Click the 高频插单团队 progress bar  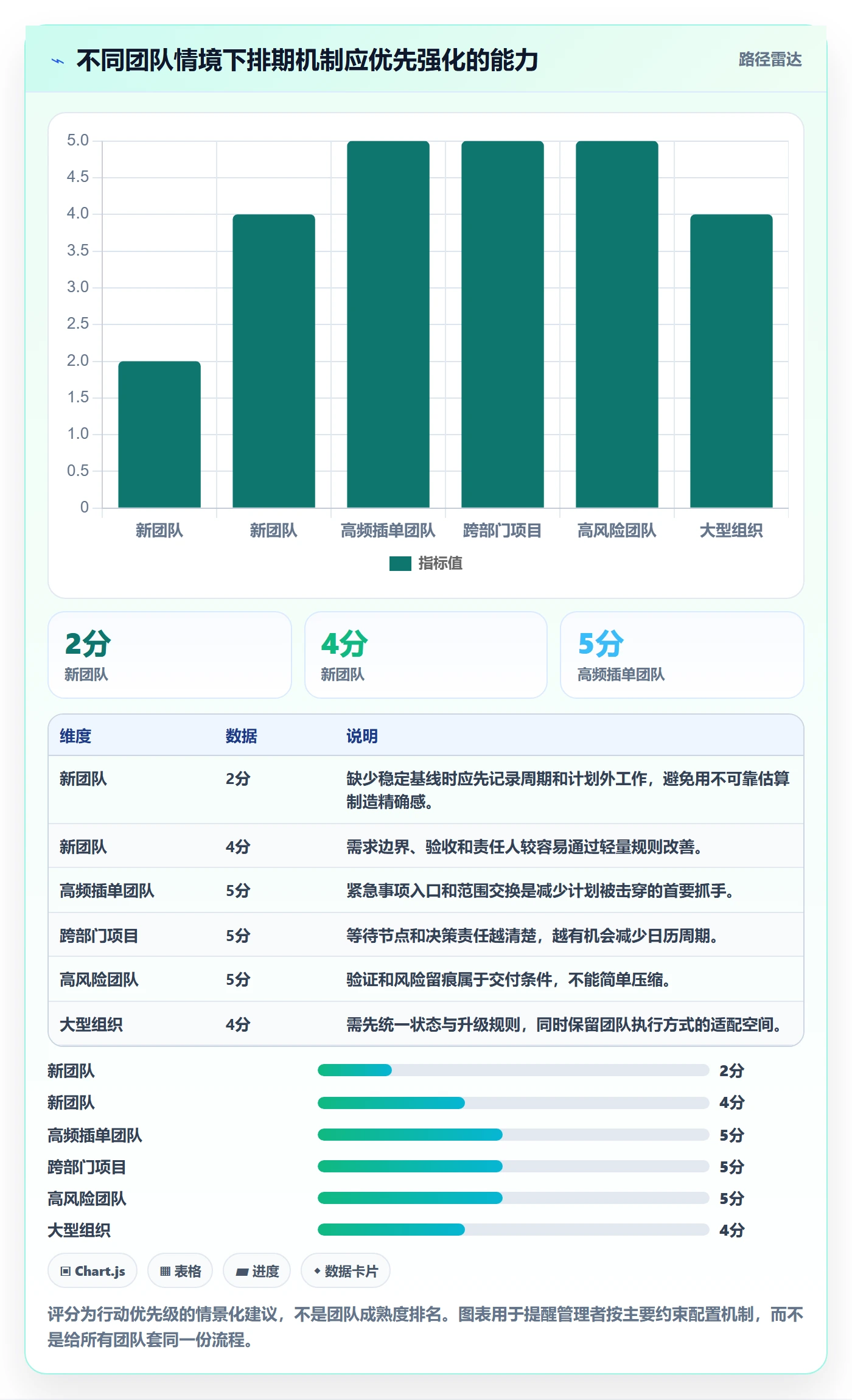(514, 1134)
